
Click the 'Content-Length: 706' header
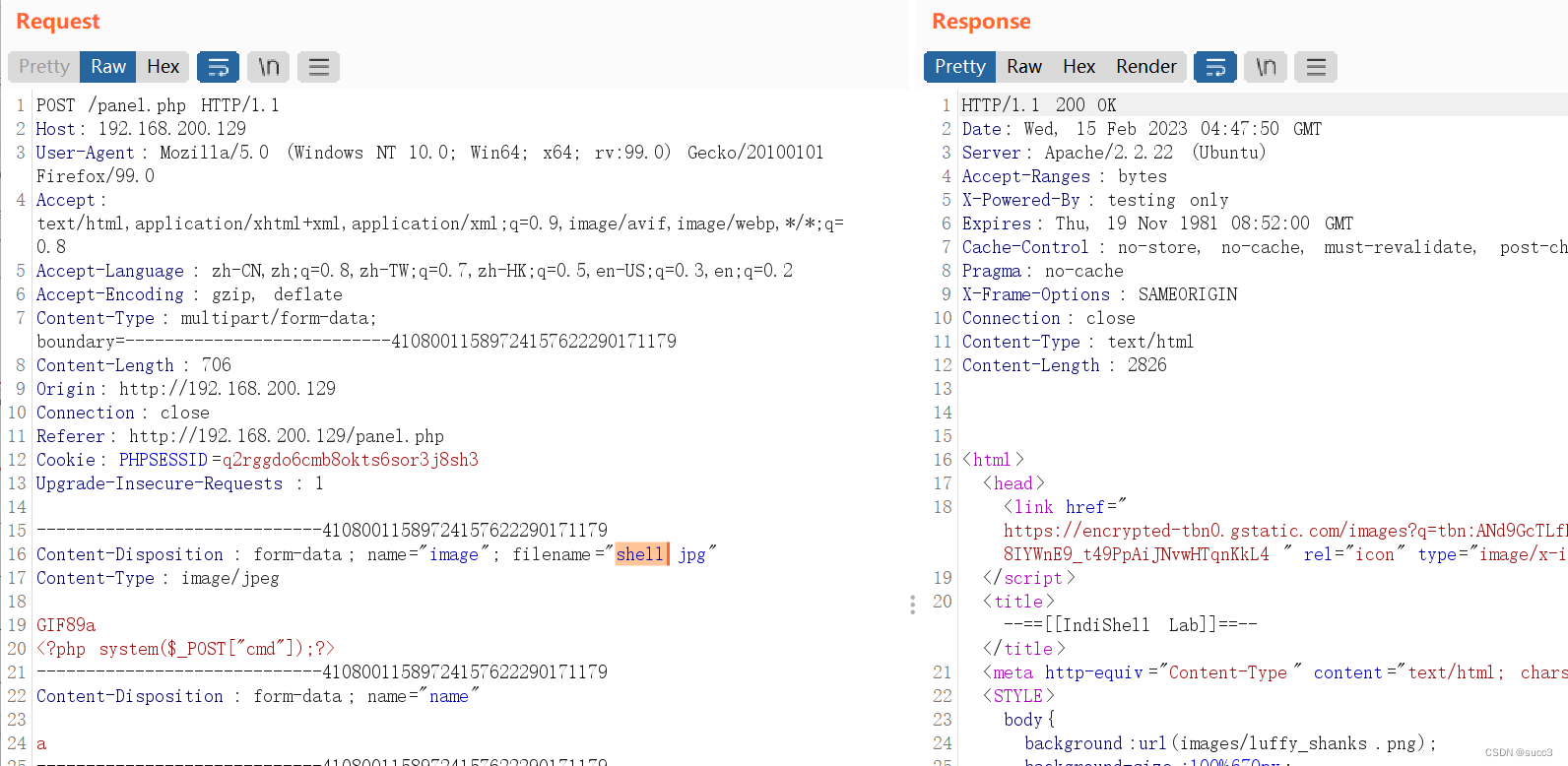[x=134, y=365]
